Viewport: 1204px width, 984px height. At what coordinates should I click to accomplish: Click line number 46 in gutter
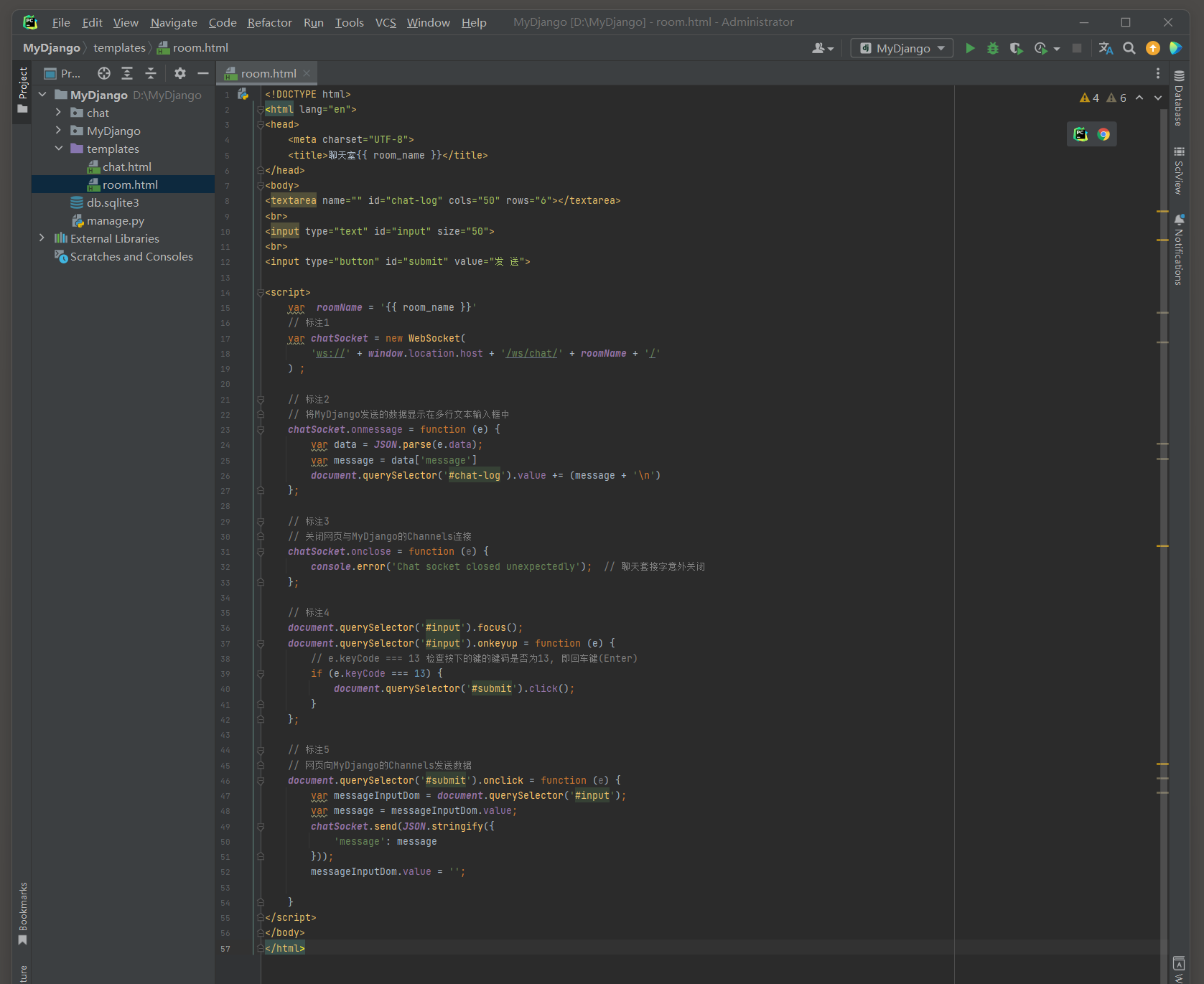point(225,781)
